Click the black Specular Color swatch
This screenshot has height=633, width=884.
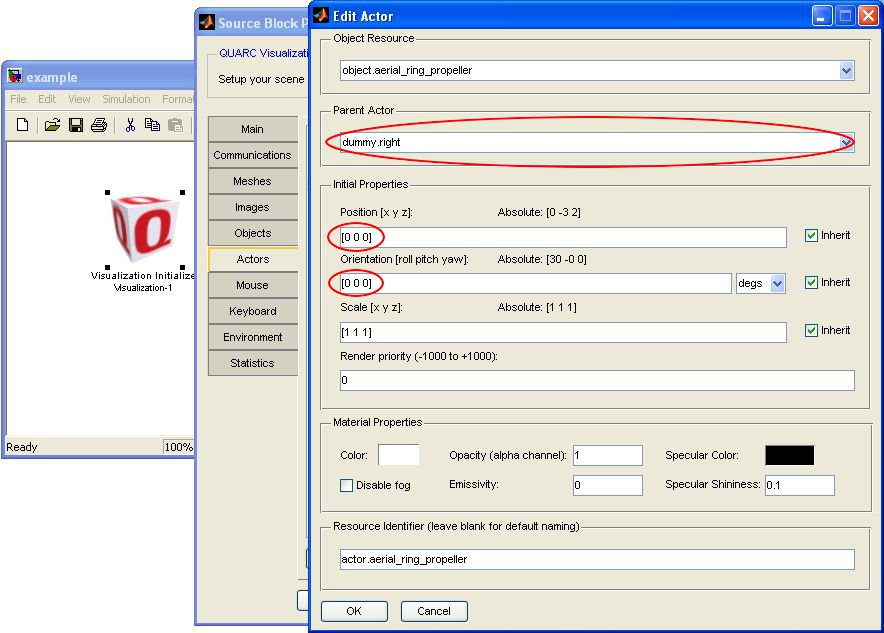[x=789, y=456]
